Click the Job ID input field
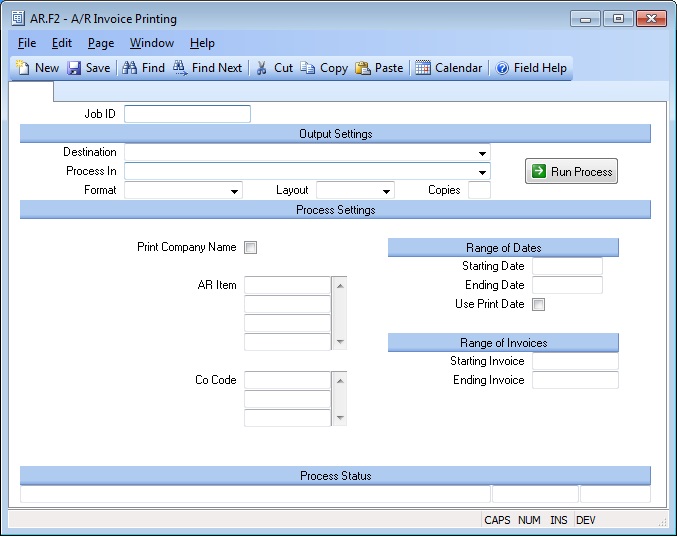 click(187, 114)
